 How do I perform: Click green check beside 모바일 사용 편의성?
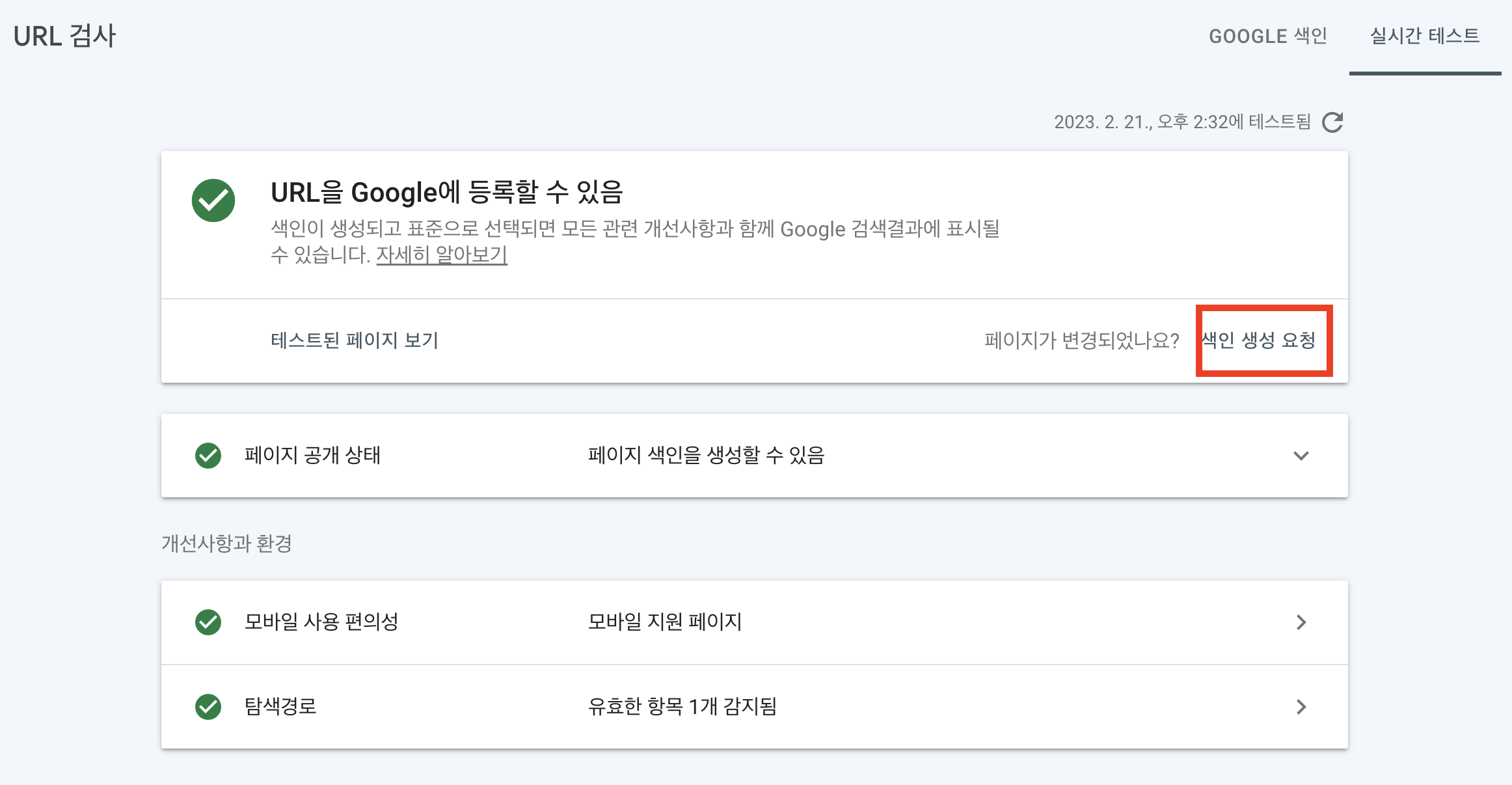(208, 622)
